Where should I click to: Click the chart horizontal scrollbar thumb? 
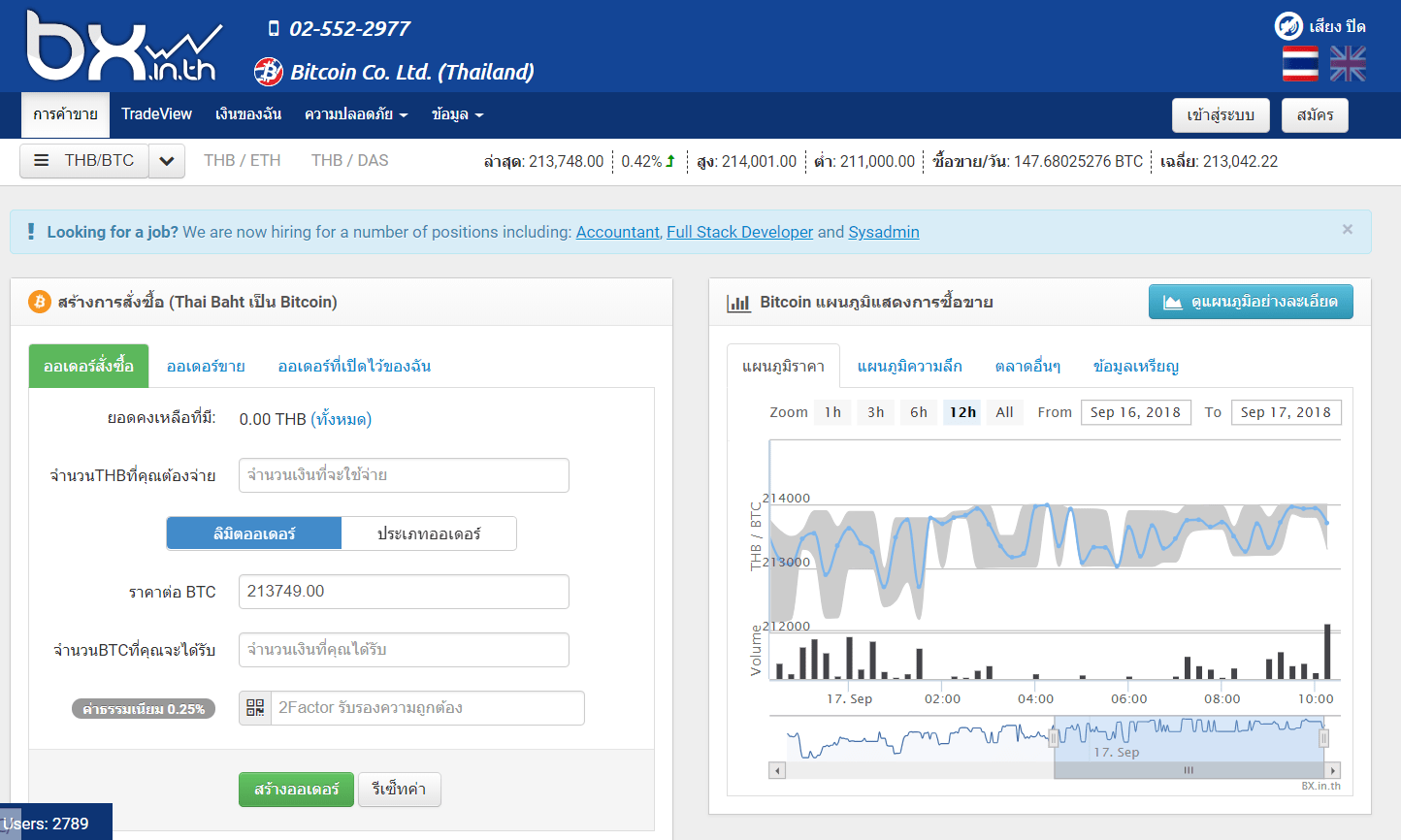pos(1189,771)
